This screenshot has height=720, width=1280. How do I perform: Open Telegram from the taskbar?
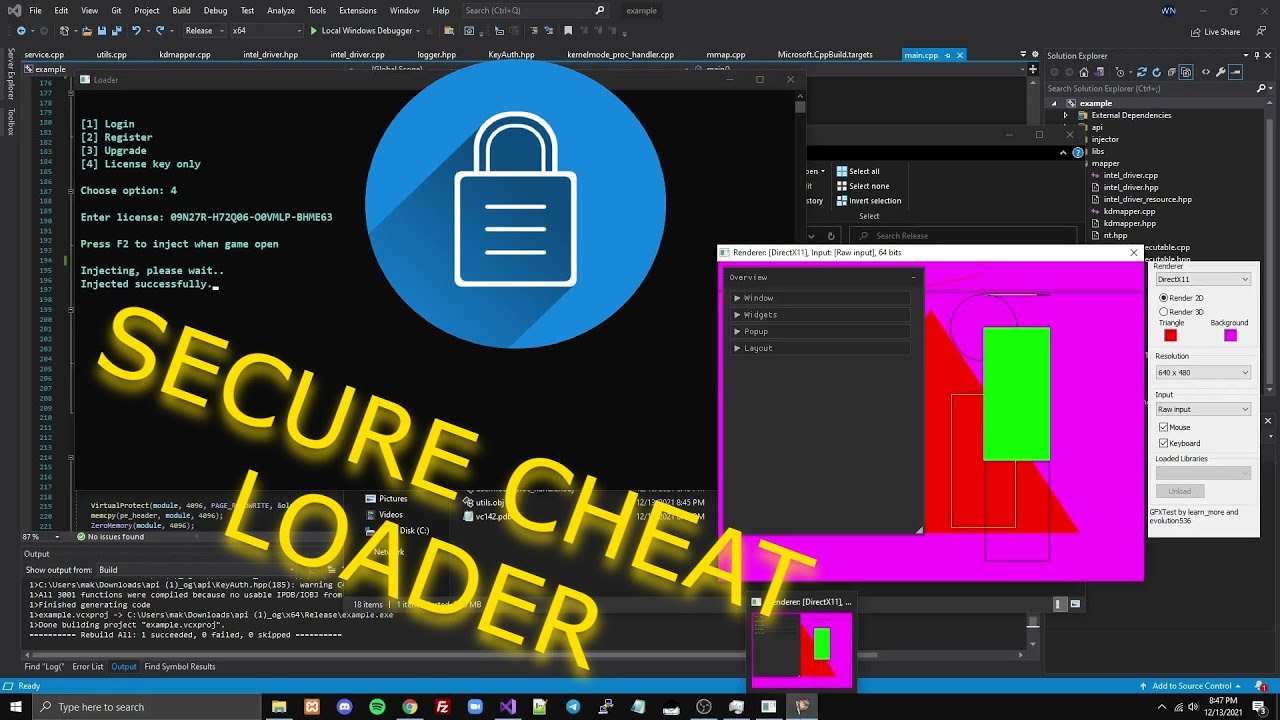[x=573, y=706]
